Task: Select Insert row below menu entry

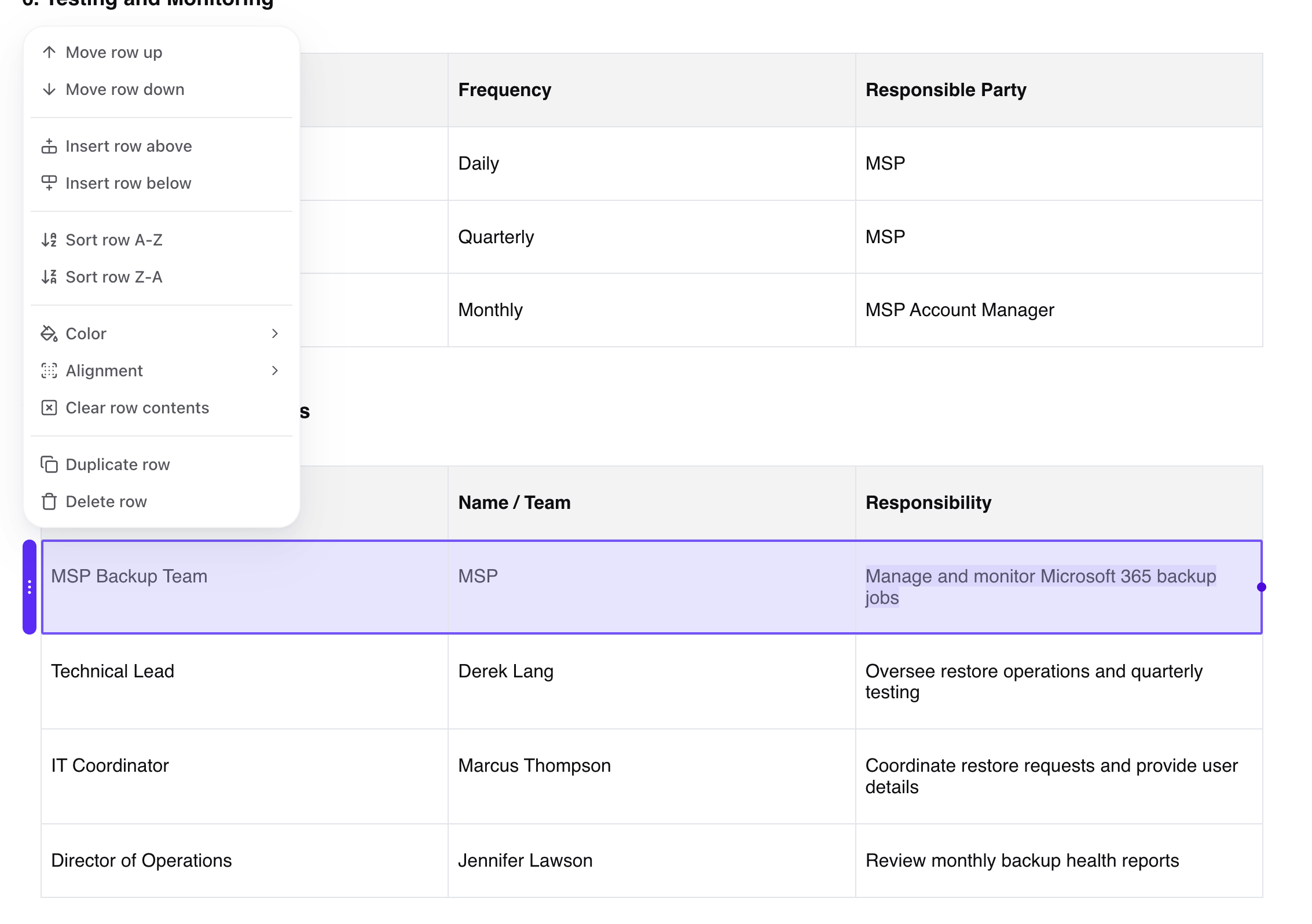Action: 162,183
